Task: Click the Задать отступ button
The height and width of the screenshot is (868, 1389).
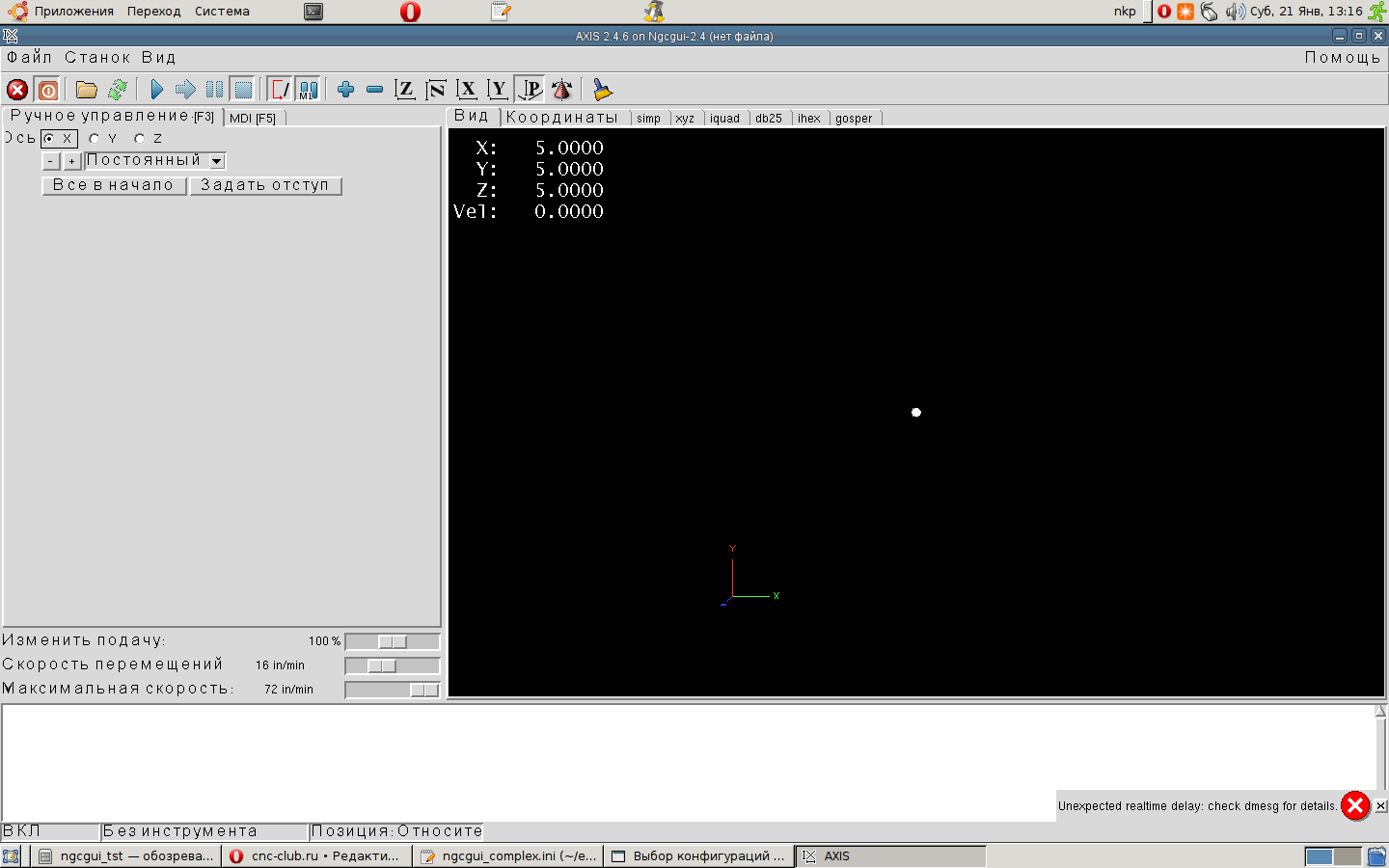Action: point(265,185)
